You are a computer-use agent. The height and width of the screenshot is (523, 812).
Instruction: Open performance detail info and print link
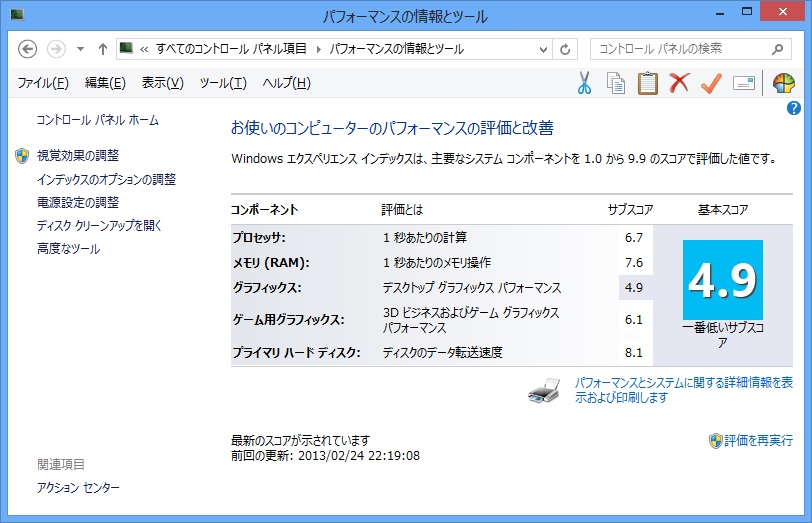pos(684,390)
